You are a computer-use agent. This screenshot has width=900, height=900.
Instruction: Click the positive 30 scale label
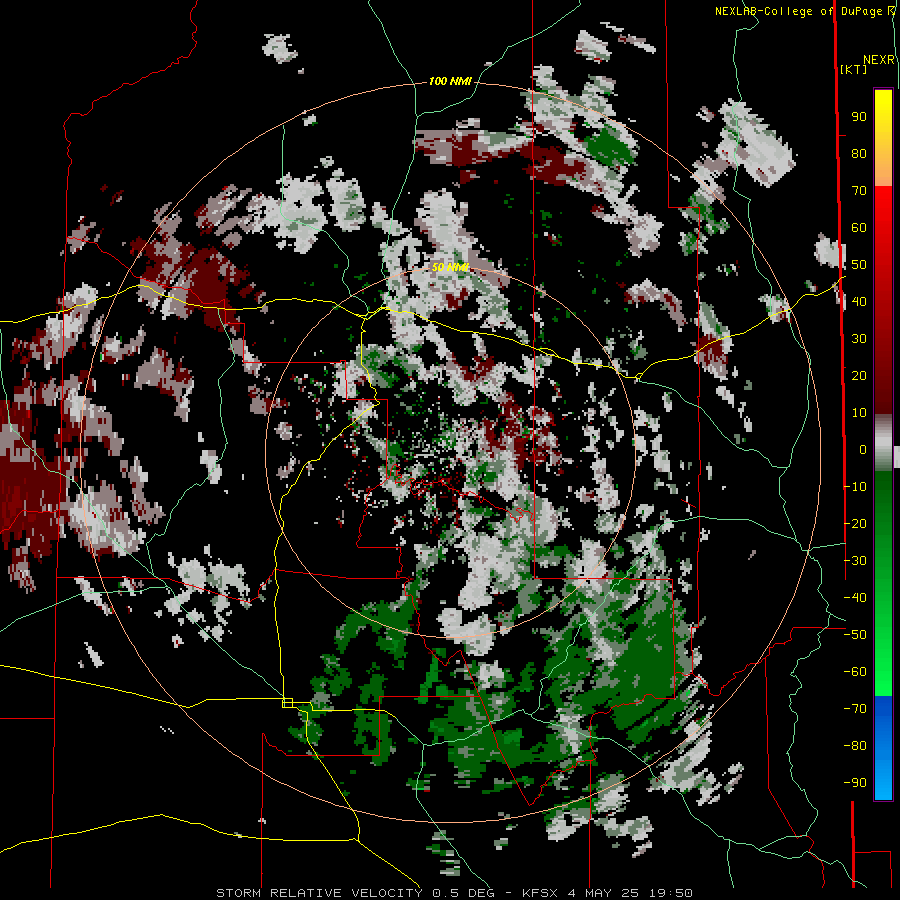[x=859, y=339]
